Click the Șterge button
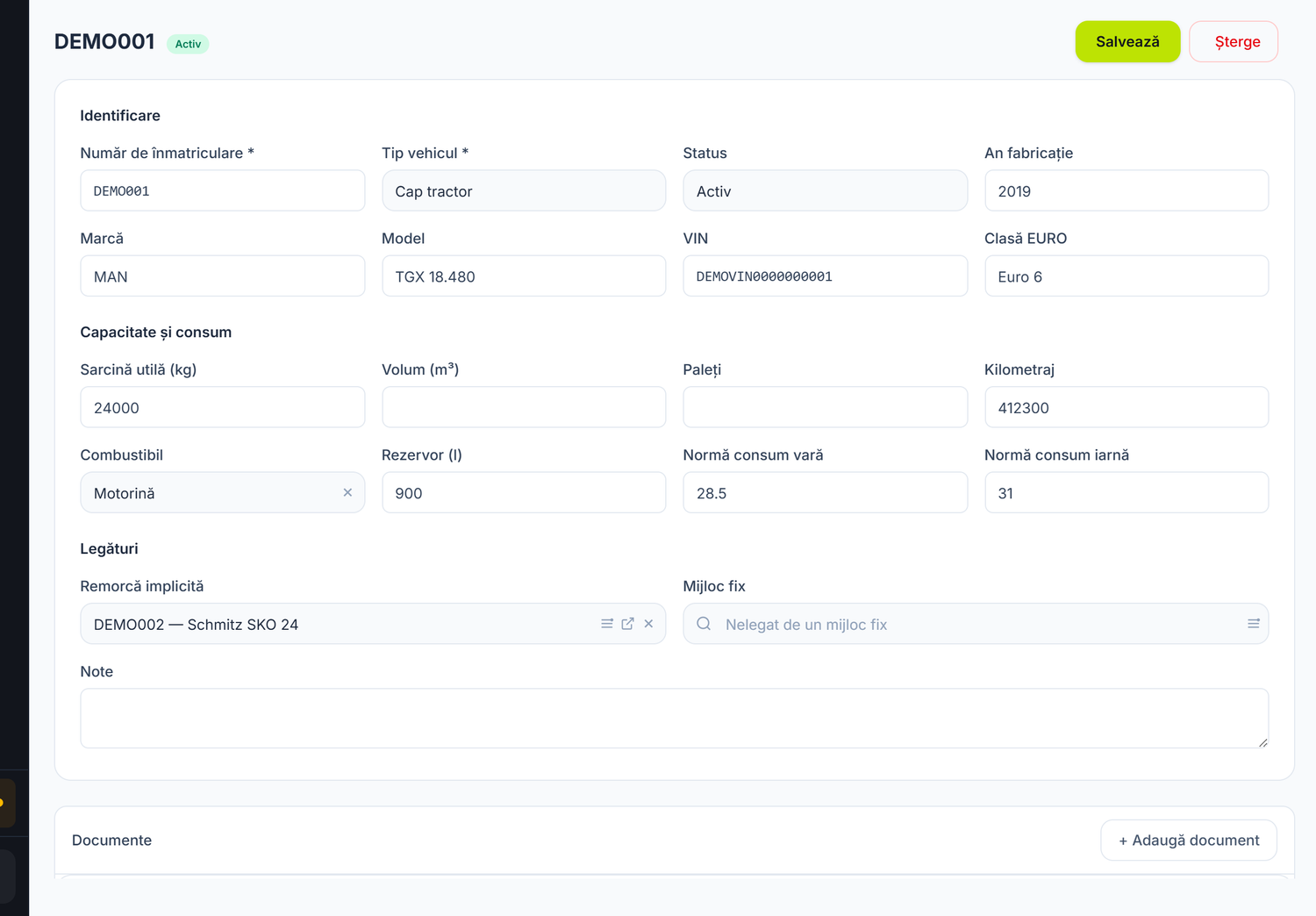The image size is (1316, 916). tap(1234, 41)
